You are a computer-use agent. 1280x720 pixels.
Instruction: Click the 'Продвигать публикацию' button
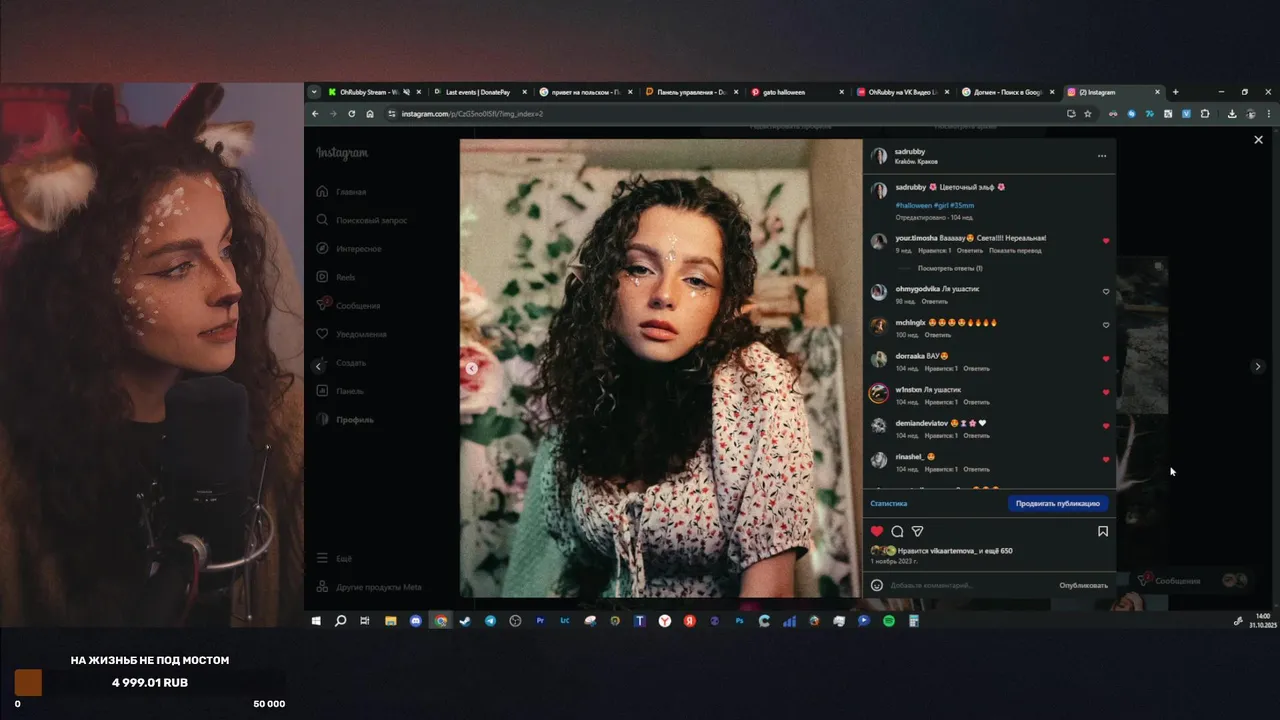(1058, 504)
